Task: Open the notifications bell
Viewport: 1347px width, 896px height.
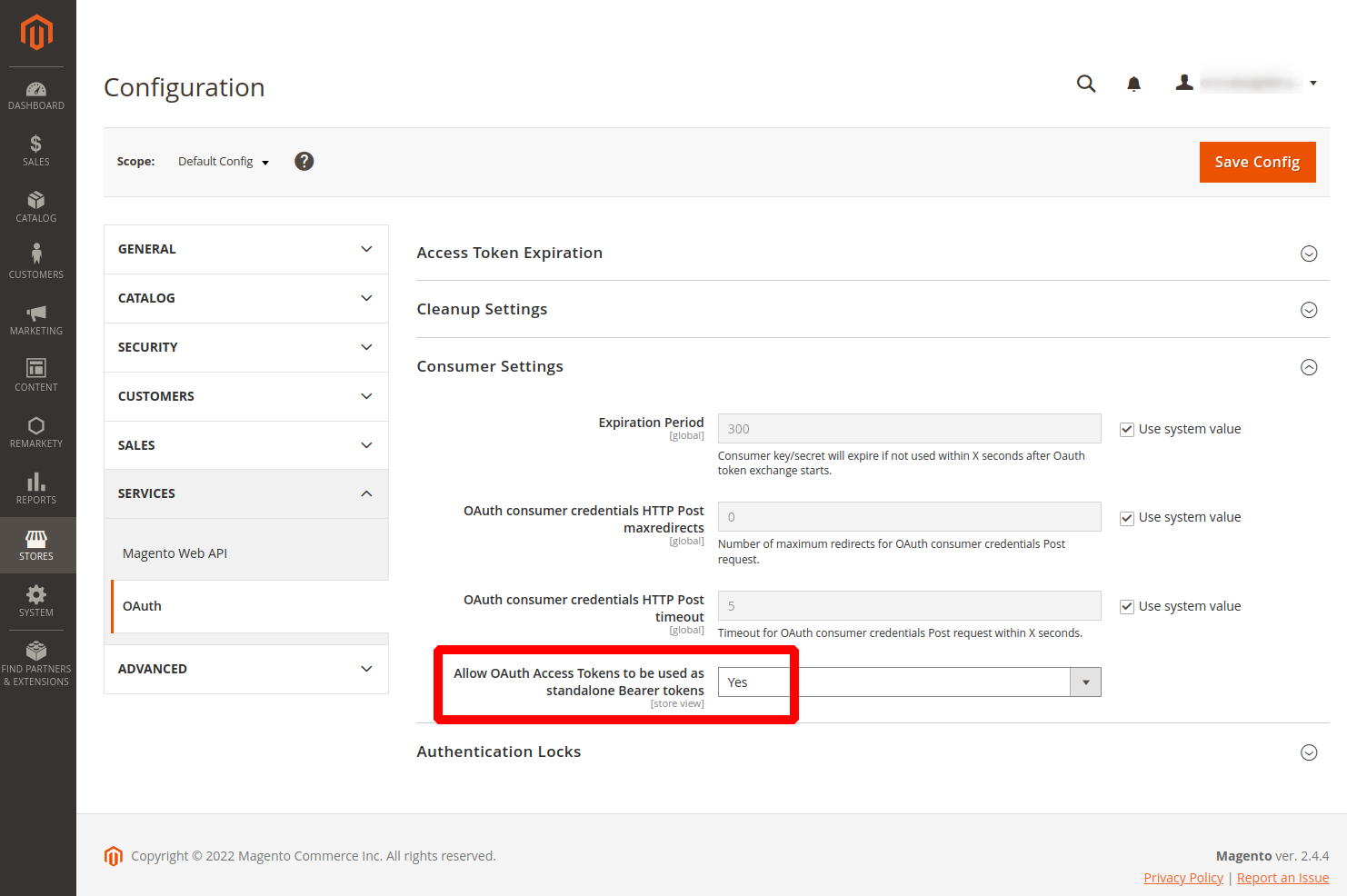Action: click(1133, 85)
